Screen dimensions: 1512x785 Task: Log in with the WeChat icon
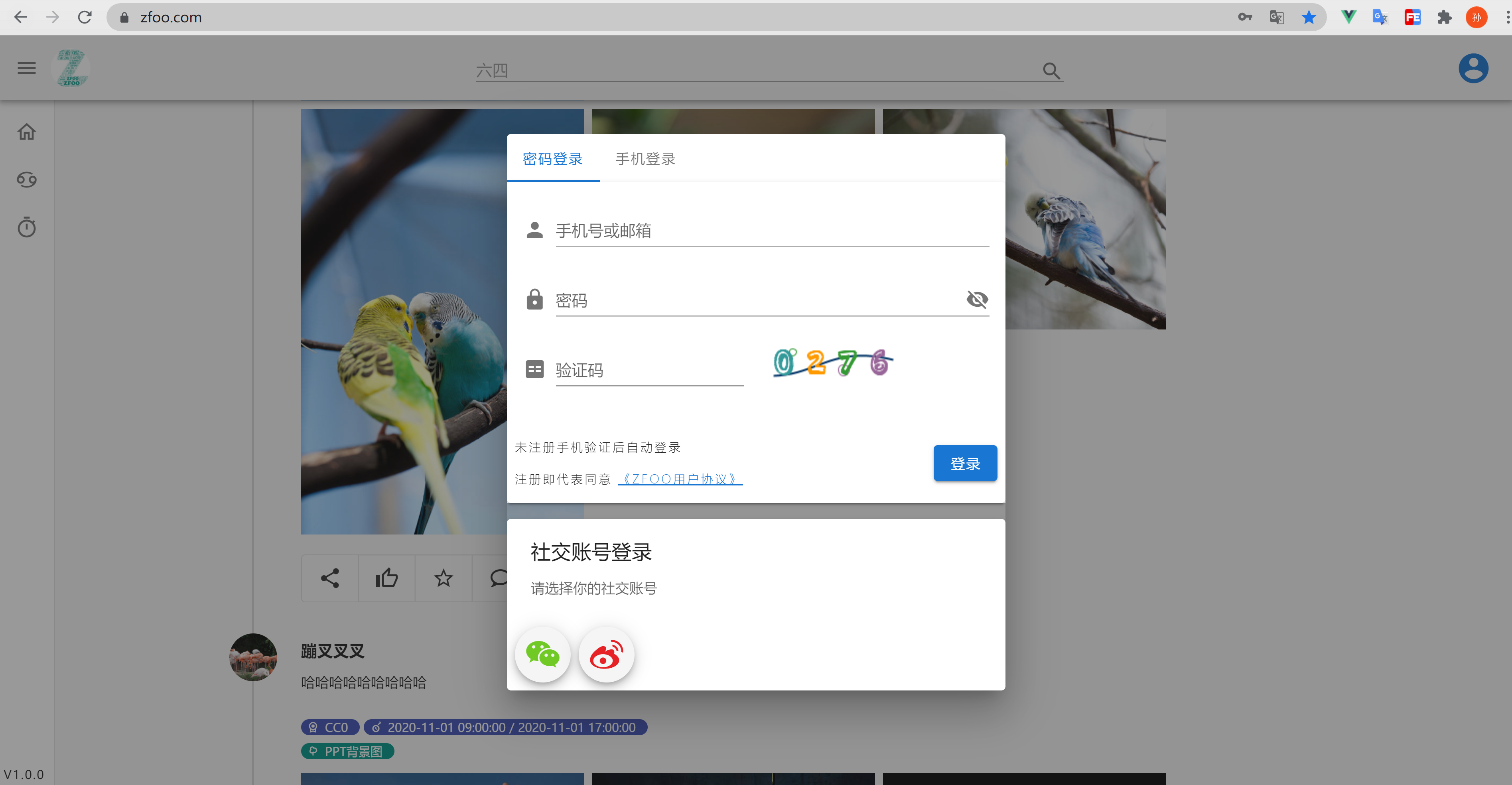pyautogui.click(x=542, y=654)
